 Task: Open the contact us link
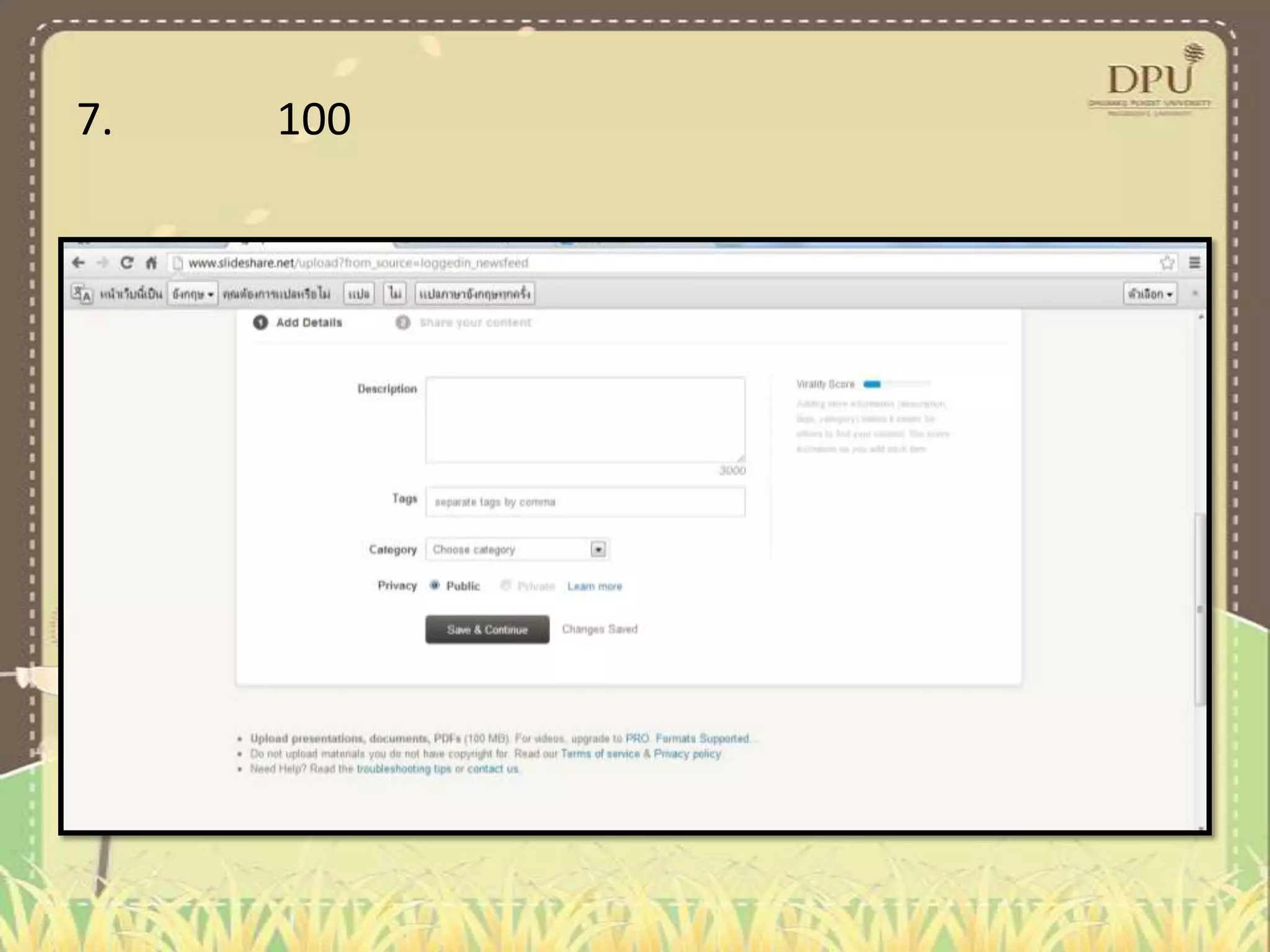[492, 769]
